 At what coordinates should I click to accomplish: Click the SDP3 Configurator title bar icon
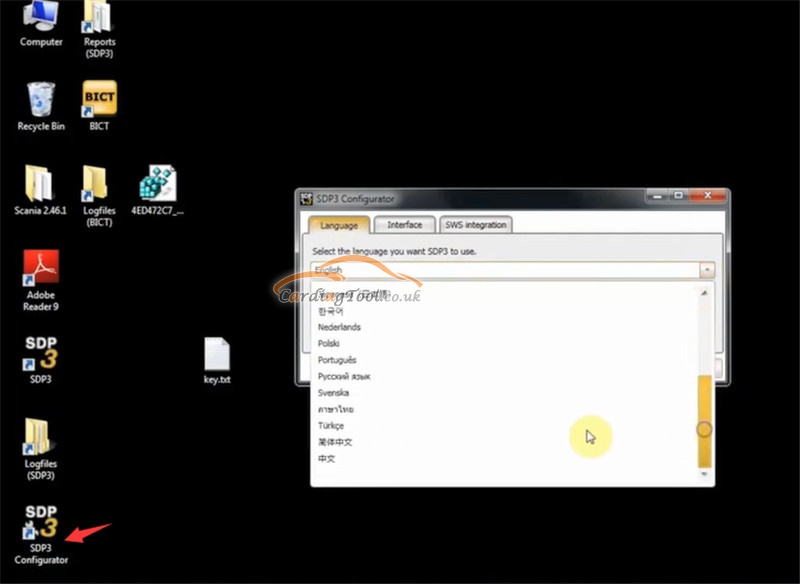306,199
